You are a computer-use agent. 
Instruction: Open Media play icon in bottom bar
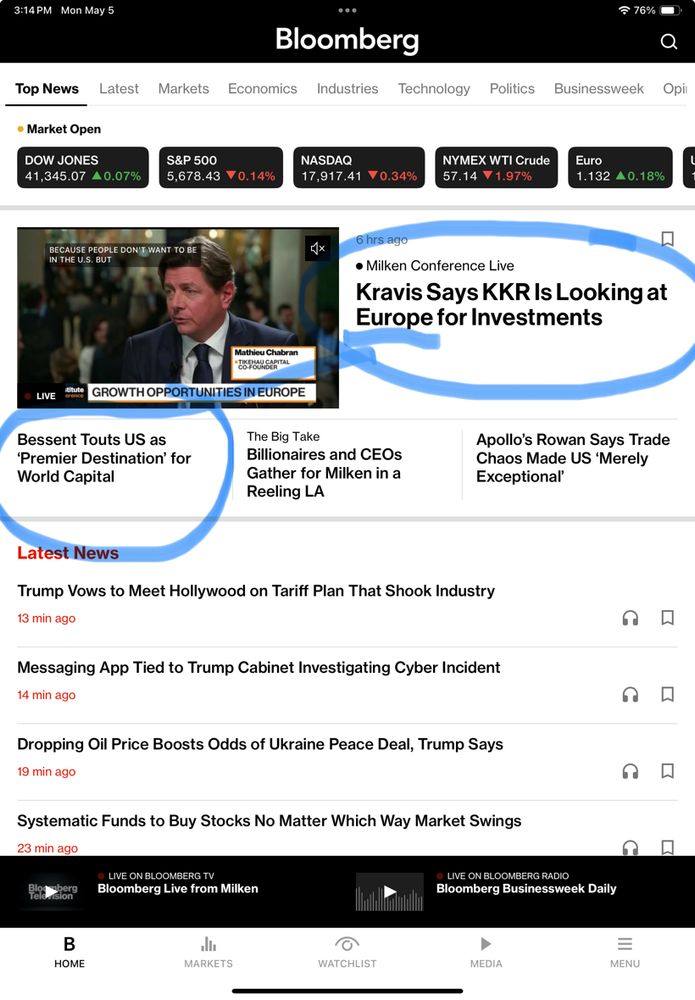pos(486,944)
